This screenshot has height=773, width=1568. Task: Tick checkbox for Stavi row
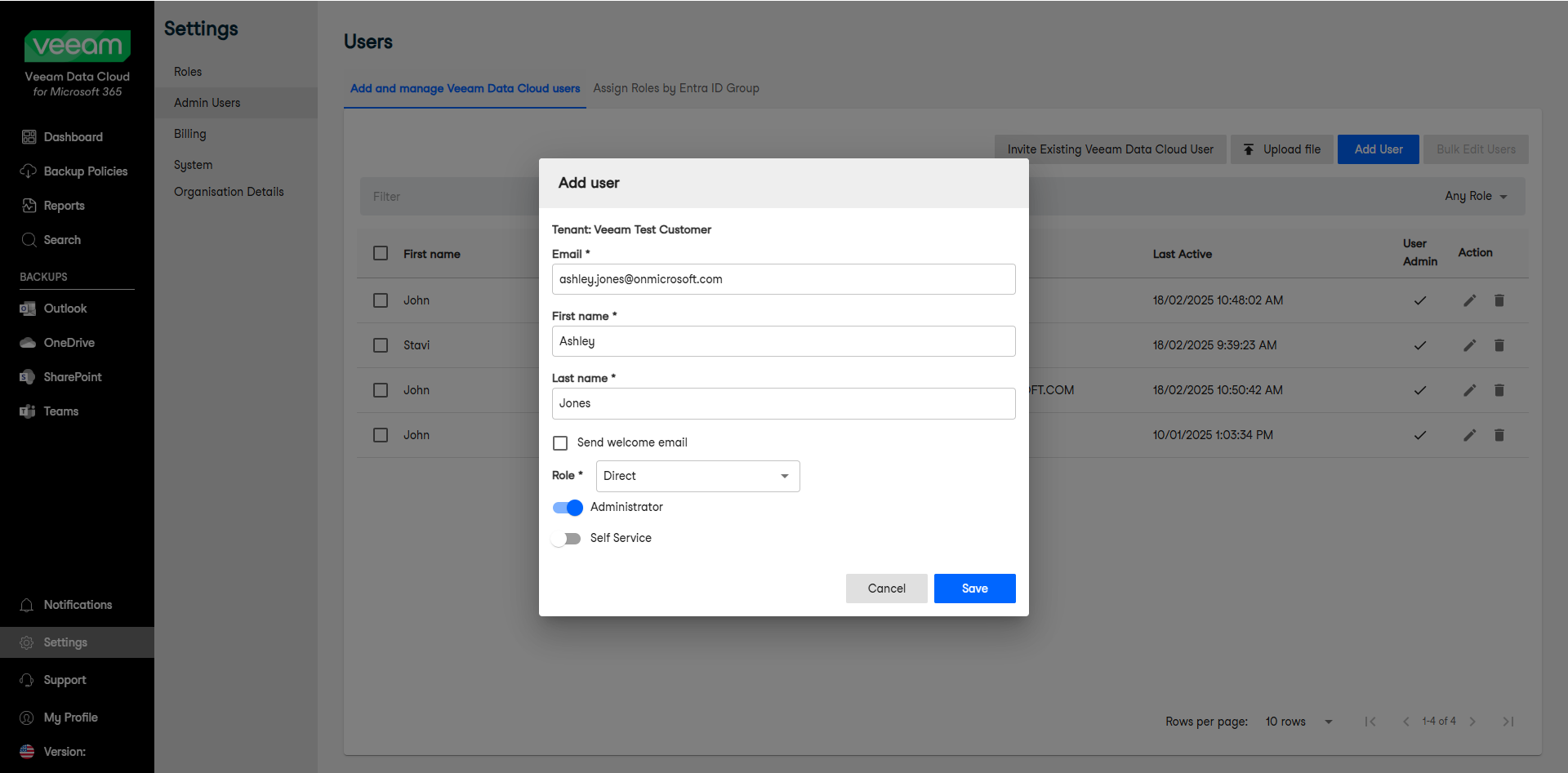[381, 345]
